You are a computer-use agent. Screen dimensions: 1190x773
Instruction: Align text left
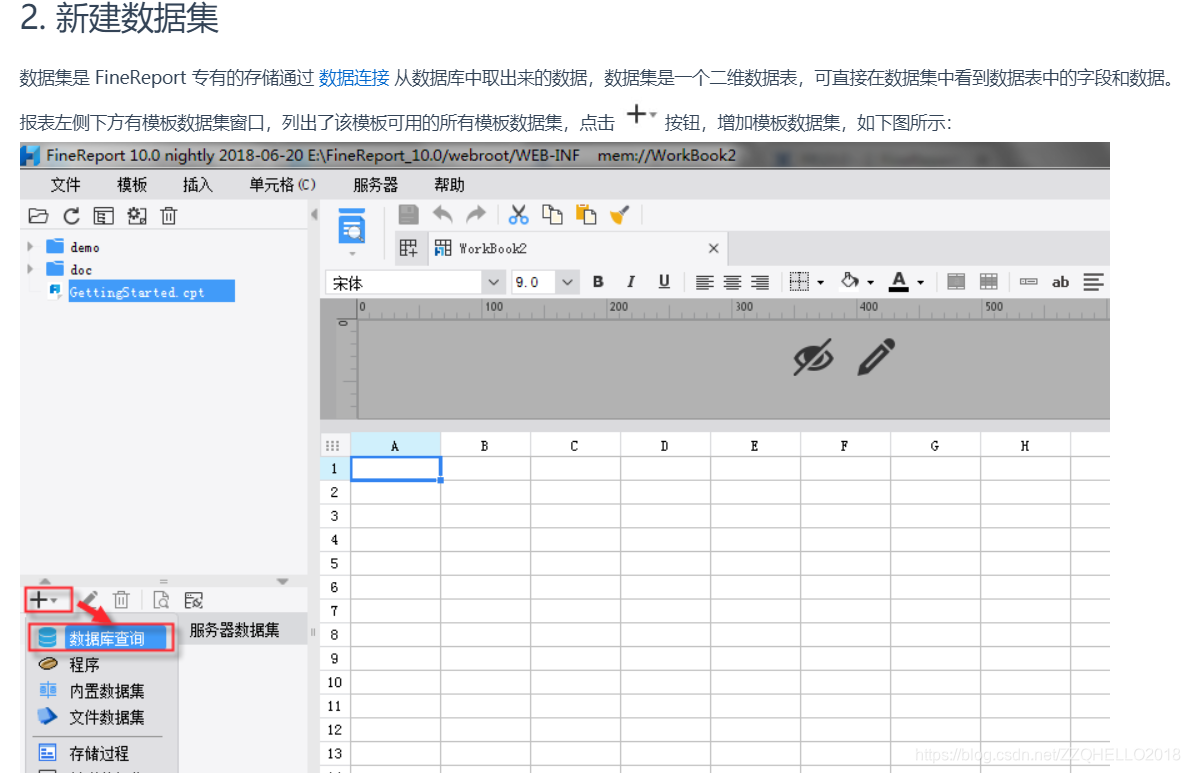[x=704, y=283]
